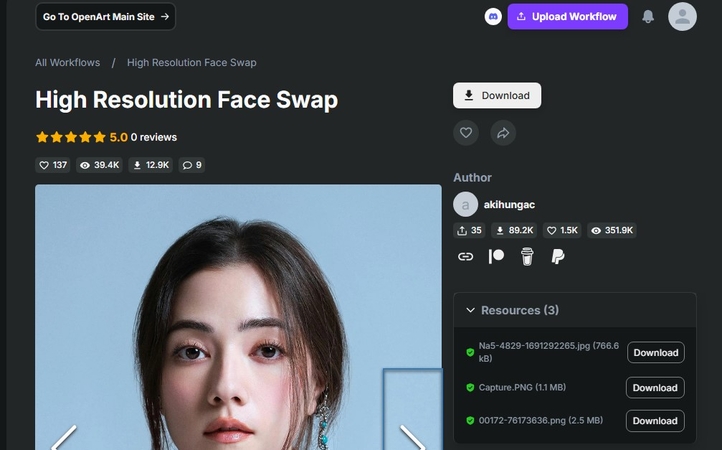This screenshot has height=450, width=722.
Task: Download Na5-4829-1691292265.jpg resource
Action: pos(656,352)
